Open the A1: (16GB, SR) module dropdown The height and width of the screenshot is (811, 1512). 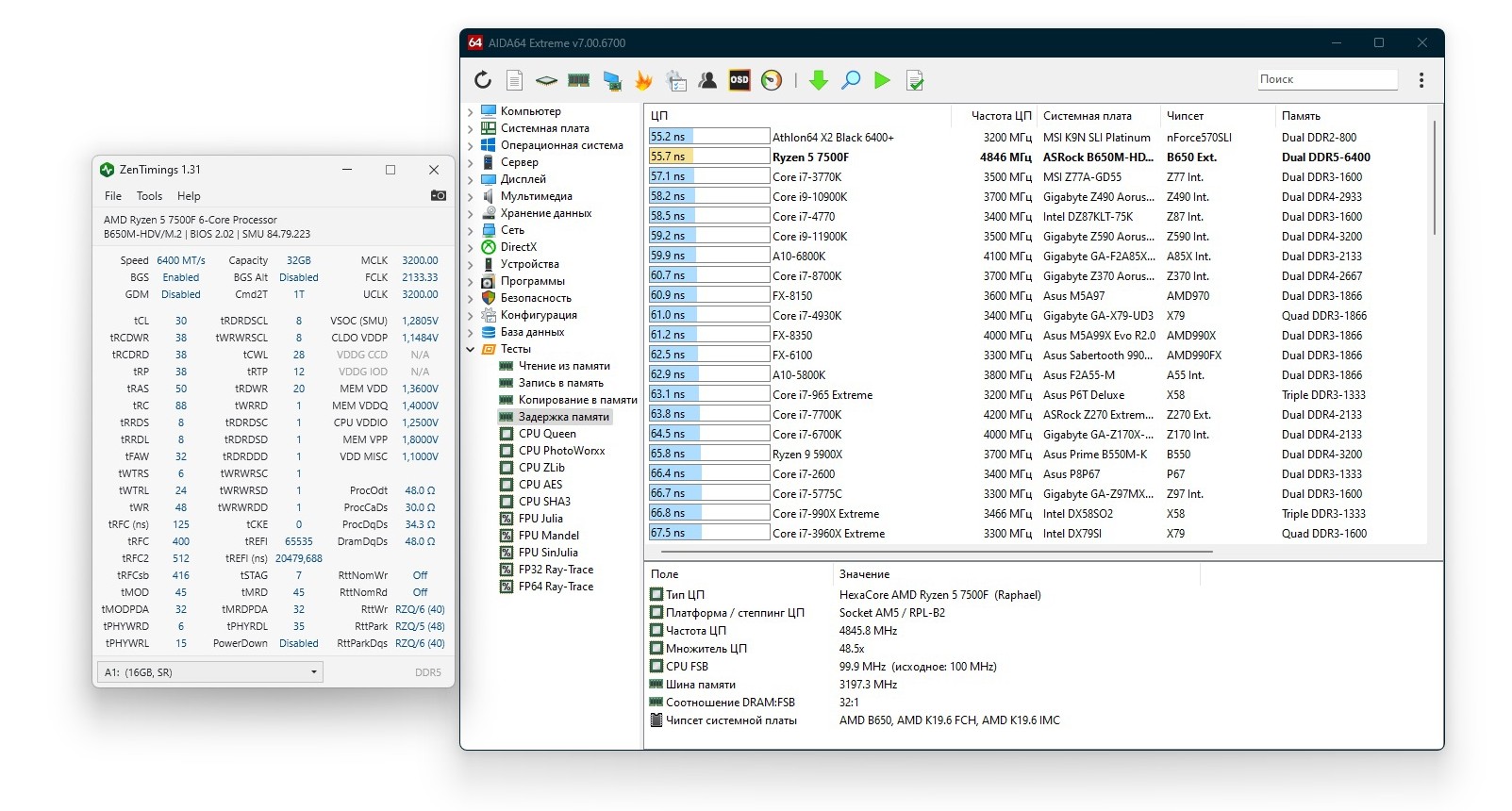[209, 672]
